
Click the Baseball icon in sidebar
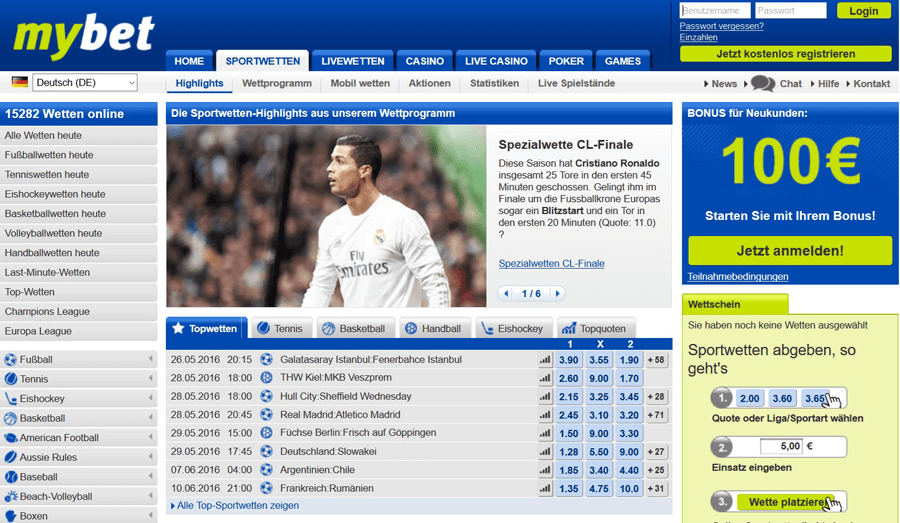pos(10,476)
